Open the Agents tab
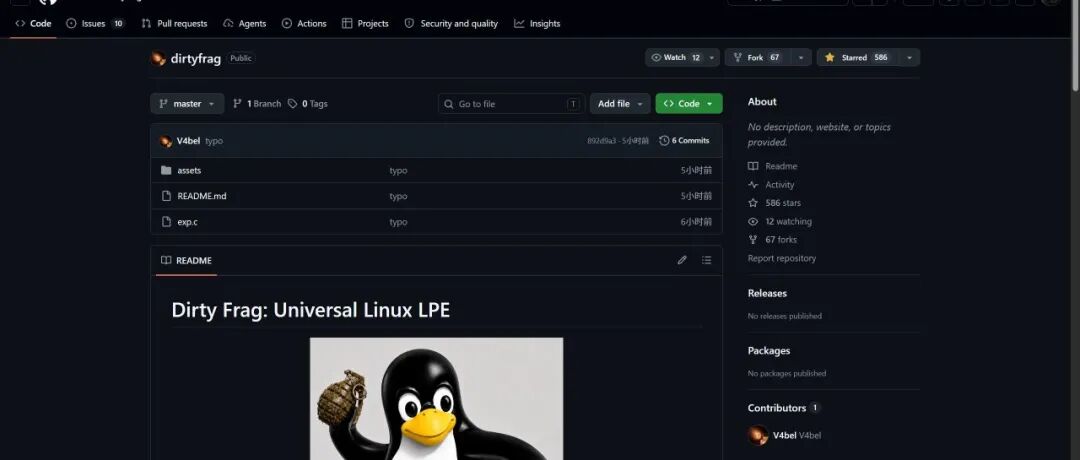1080x460 pixels. tap(245, 23)
